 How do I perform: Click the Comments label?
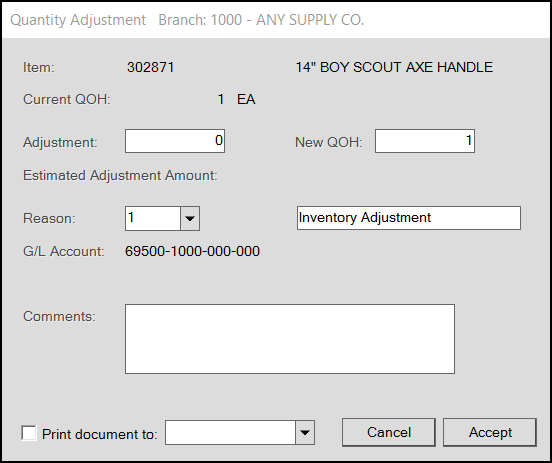pos(59,316)
